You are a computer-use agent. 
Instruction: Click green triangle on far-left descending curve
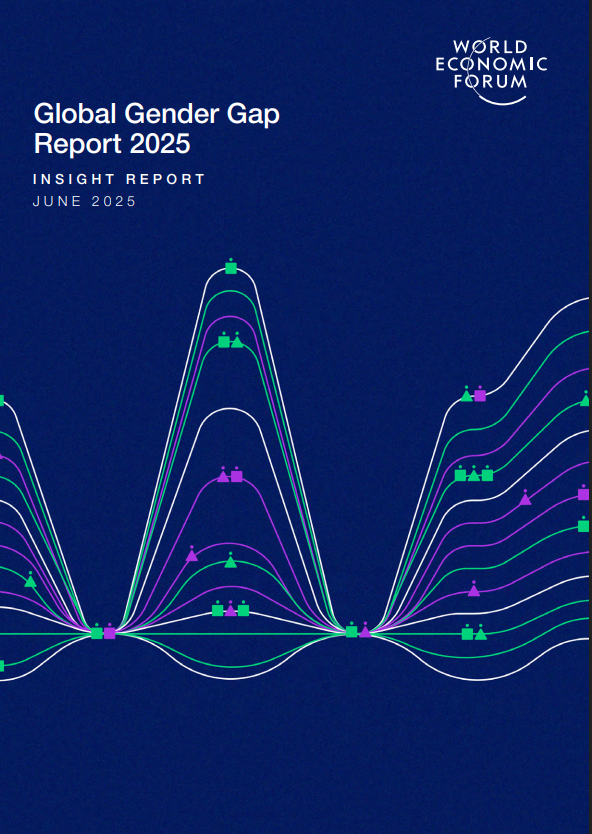30,581
